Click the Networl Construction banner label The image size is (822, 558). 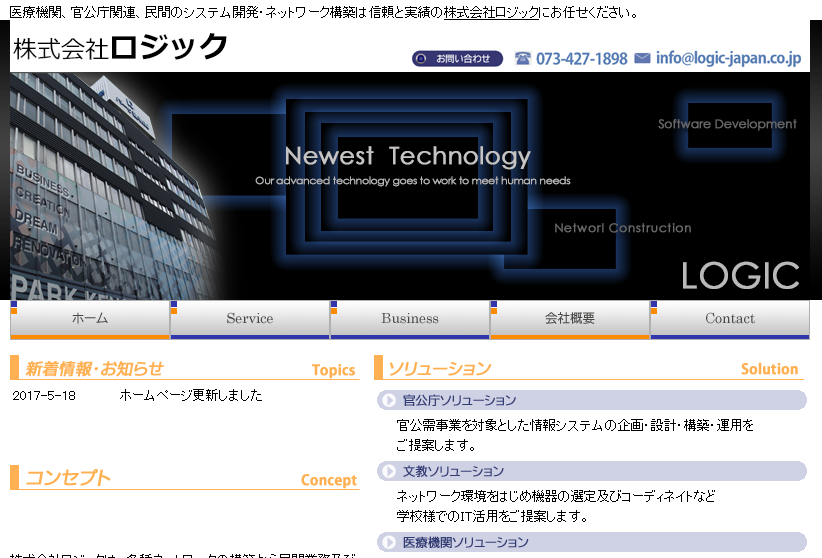click(x=623, y=228)
